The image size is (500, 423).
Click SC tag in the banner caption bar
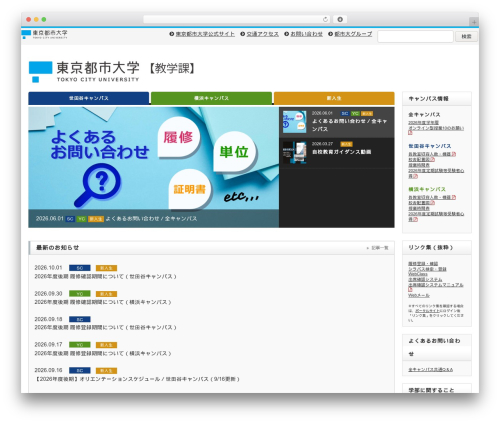pyautogui.click(x=70, y=219)
